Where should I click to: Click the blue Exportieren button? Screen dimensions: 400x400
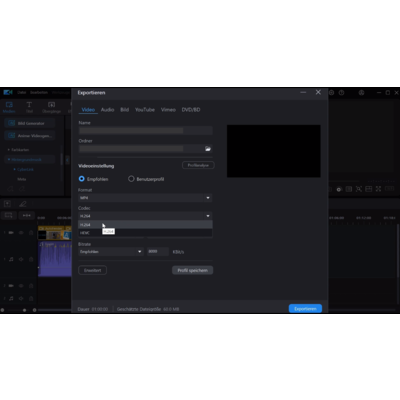coord(305,309)
